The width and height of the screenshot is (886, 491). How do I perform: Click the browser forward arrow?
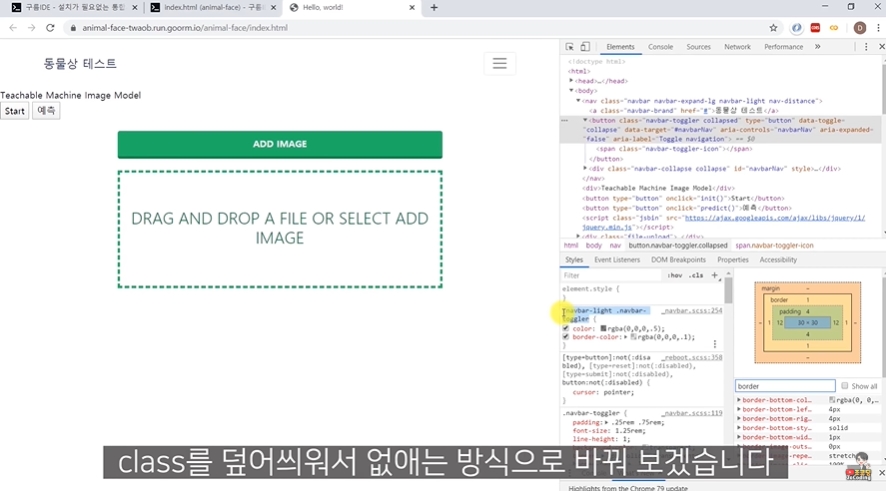[32, 28]
